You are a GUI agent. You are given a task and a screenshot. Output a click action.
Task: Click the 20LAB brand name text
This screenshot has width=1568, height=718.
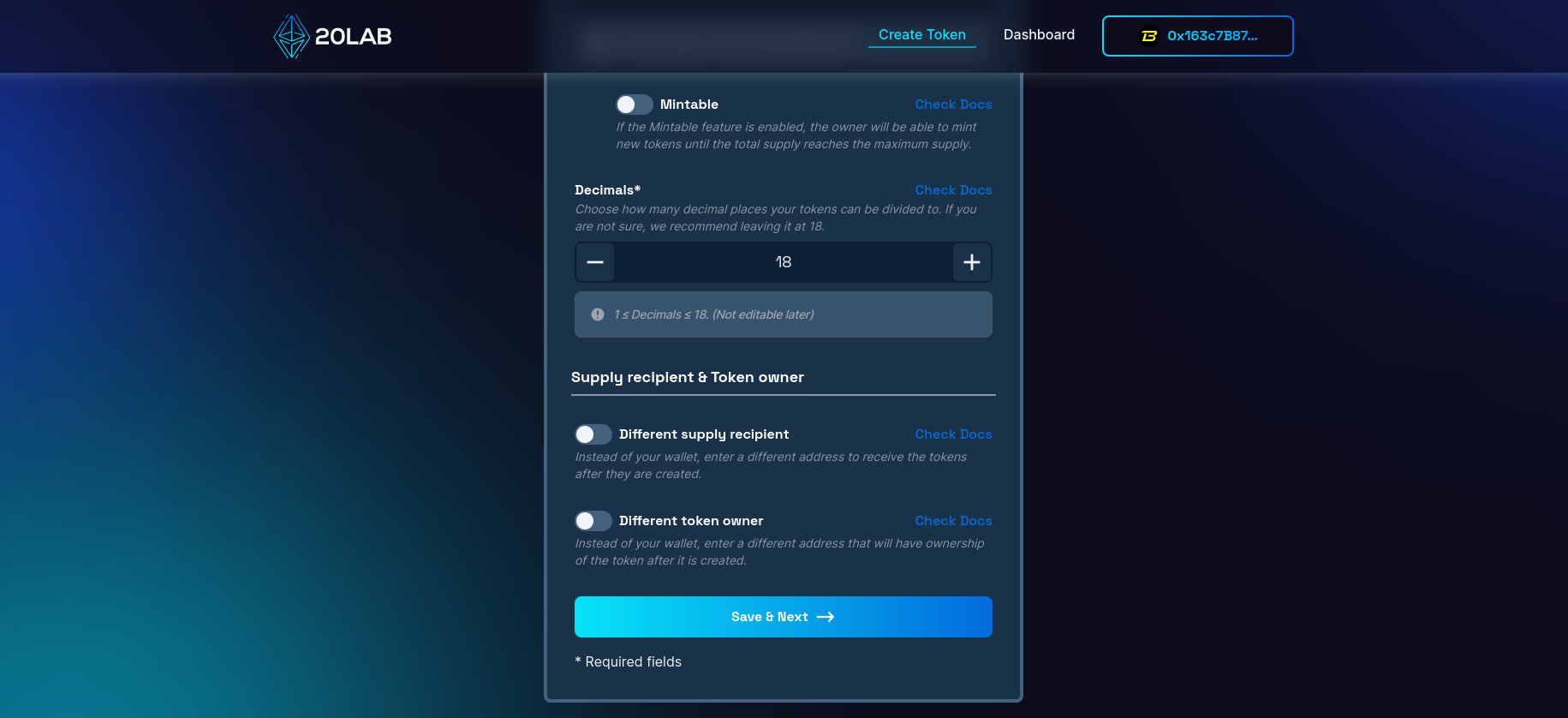pyautogui.click(x=354, y=36)
